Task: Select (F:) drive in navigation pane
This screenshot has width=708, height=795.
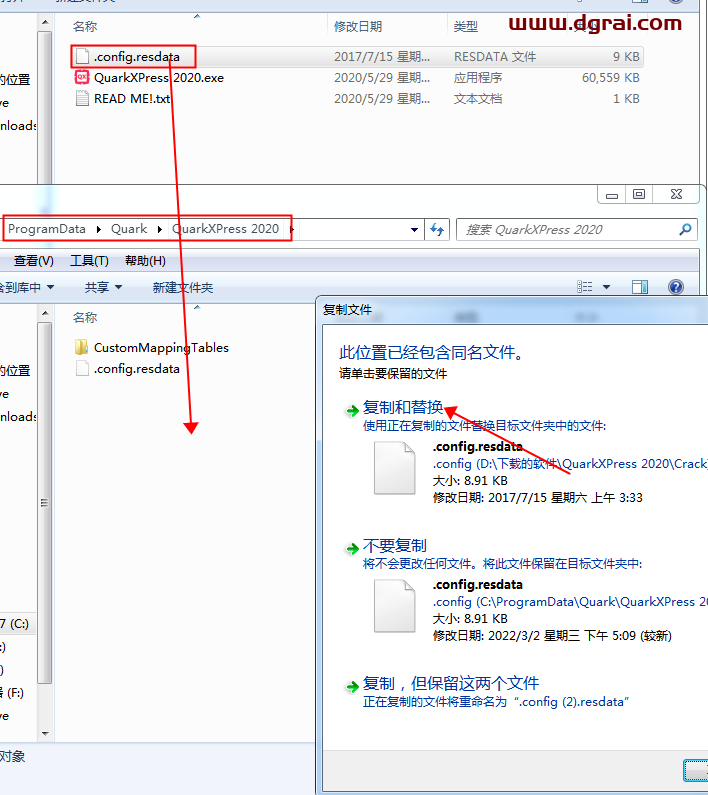Action: point(13,693)
